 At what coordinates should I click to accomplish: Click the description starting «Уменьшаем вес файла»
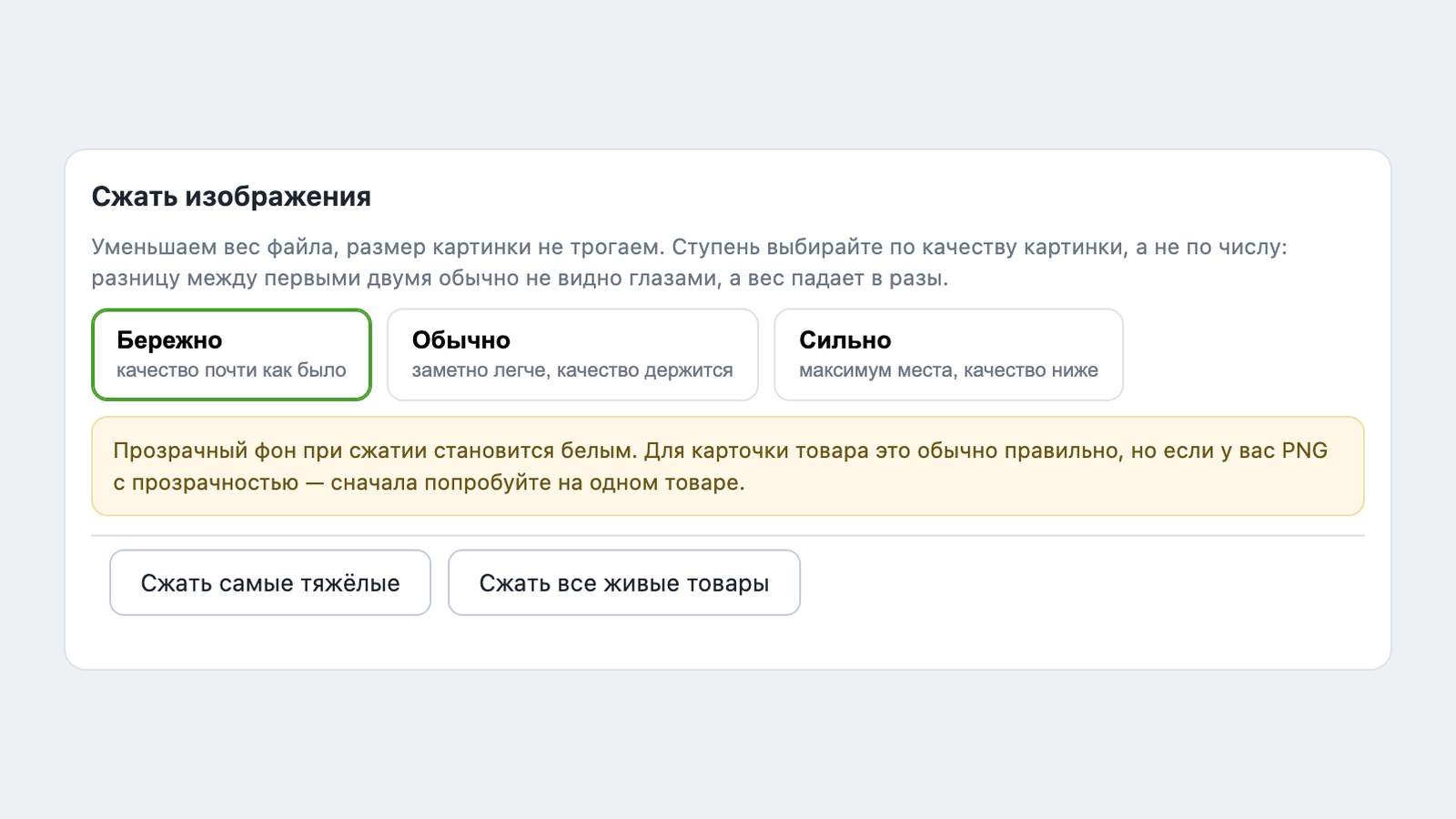pos(690,262)
